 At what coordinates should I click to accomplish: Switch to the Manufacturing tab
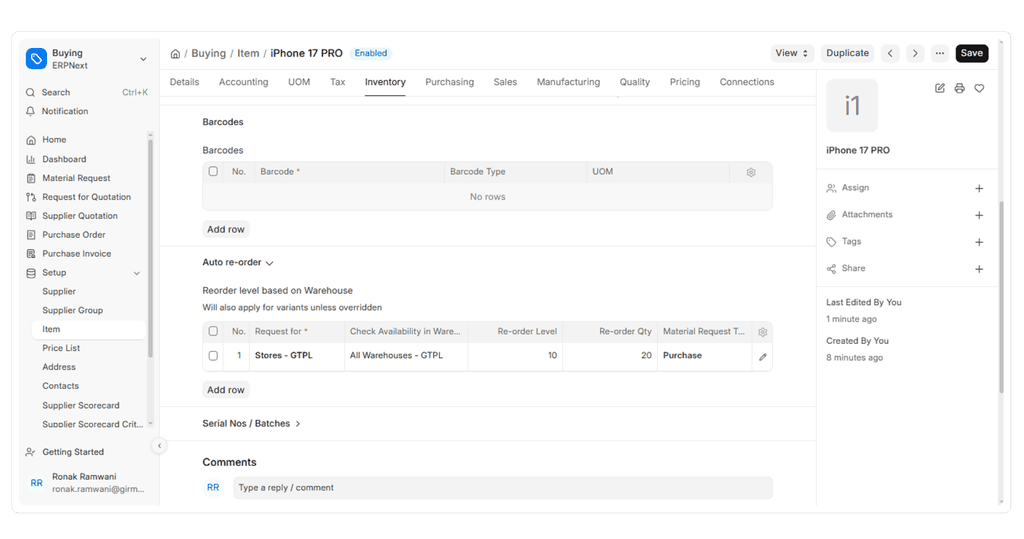[x=568, y=82]
